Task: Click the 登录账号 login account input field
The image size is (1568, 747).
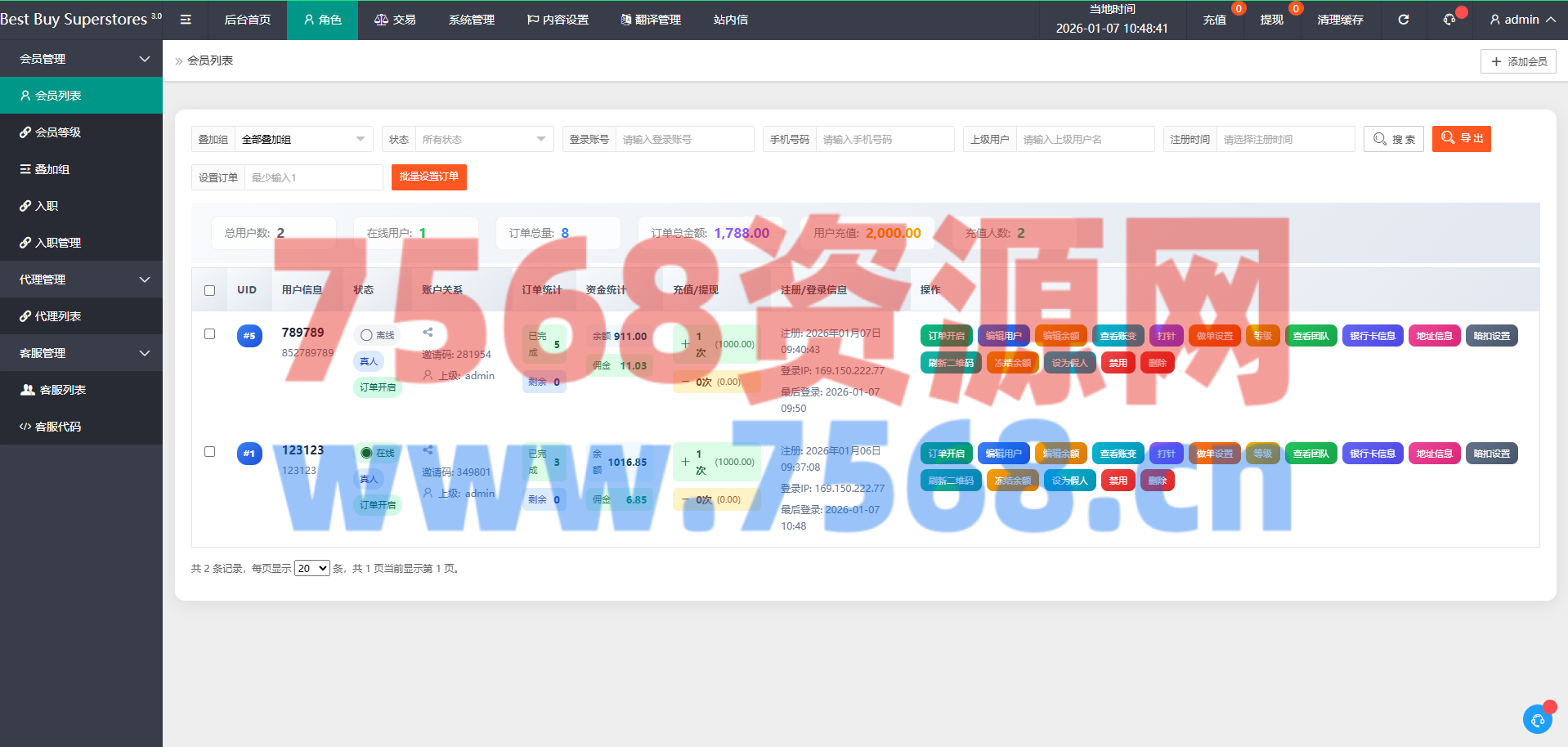Action: point(684,140)
